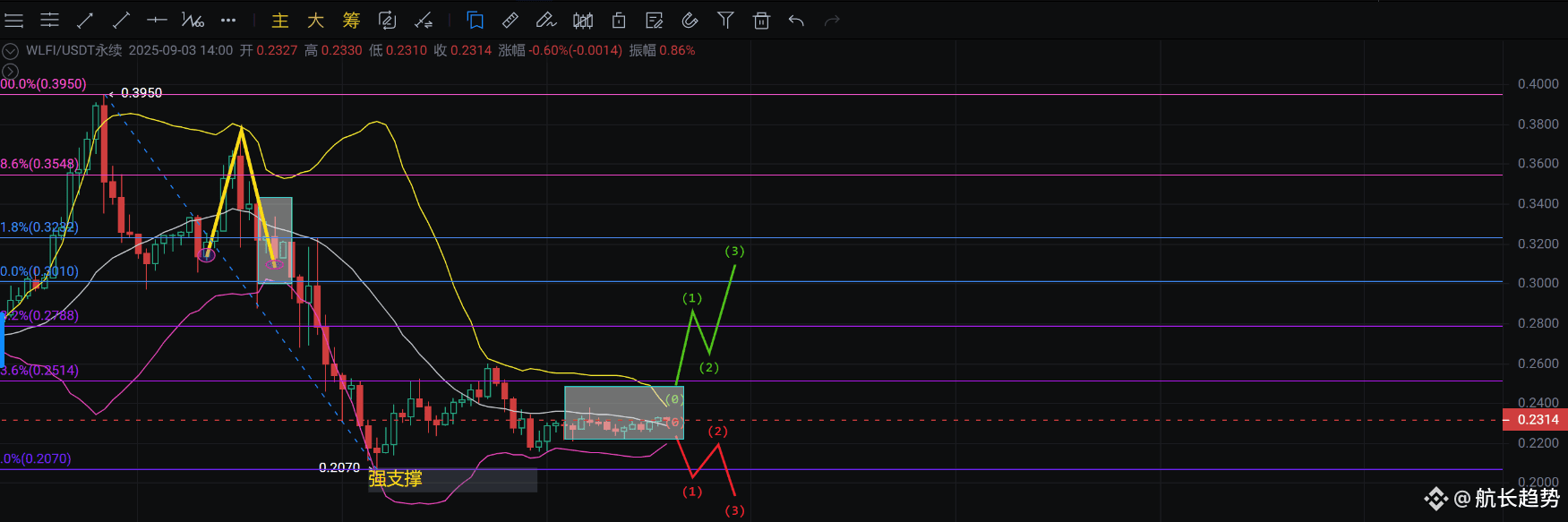Select the ruler measurement tool
Screen dimensions: 1568x522
(x=510, y=20)
